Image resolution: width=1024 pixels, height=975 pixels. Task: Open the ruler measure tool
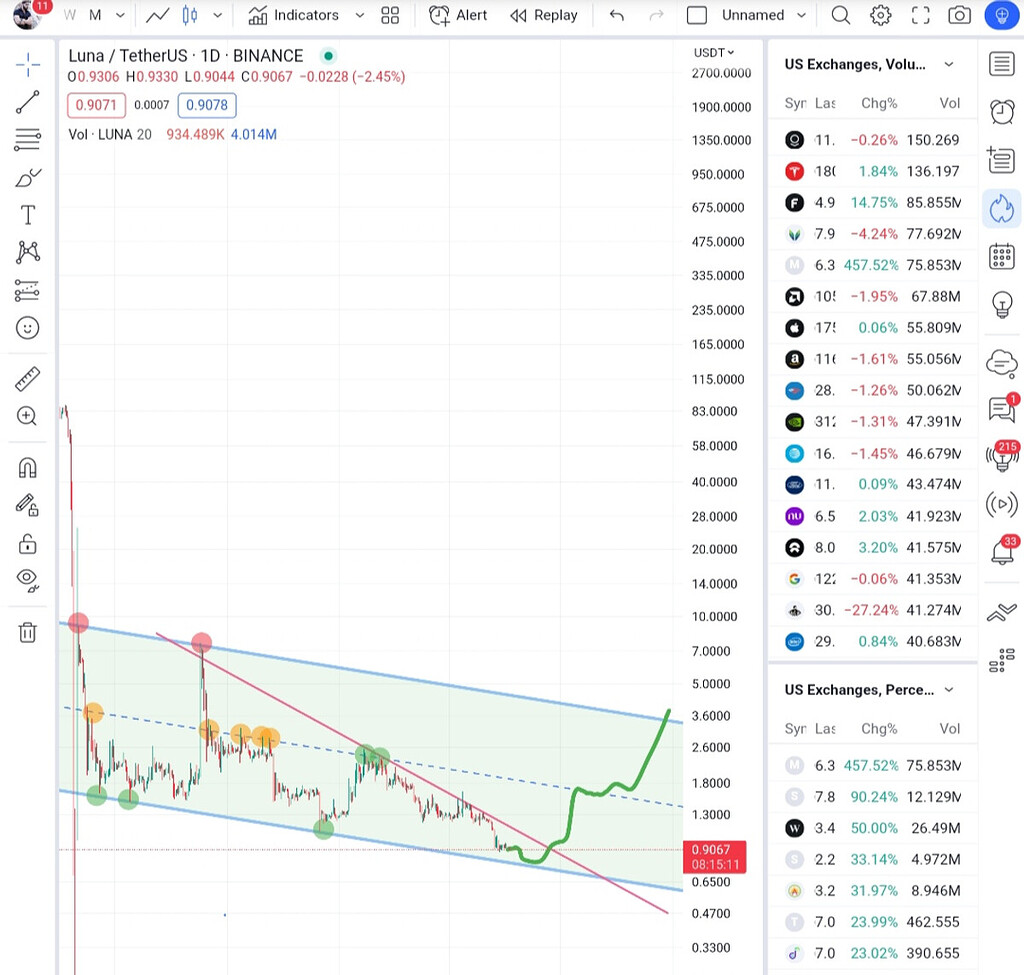27,379
